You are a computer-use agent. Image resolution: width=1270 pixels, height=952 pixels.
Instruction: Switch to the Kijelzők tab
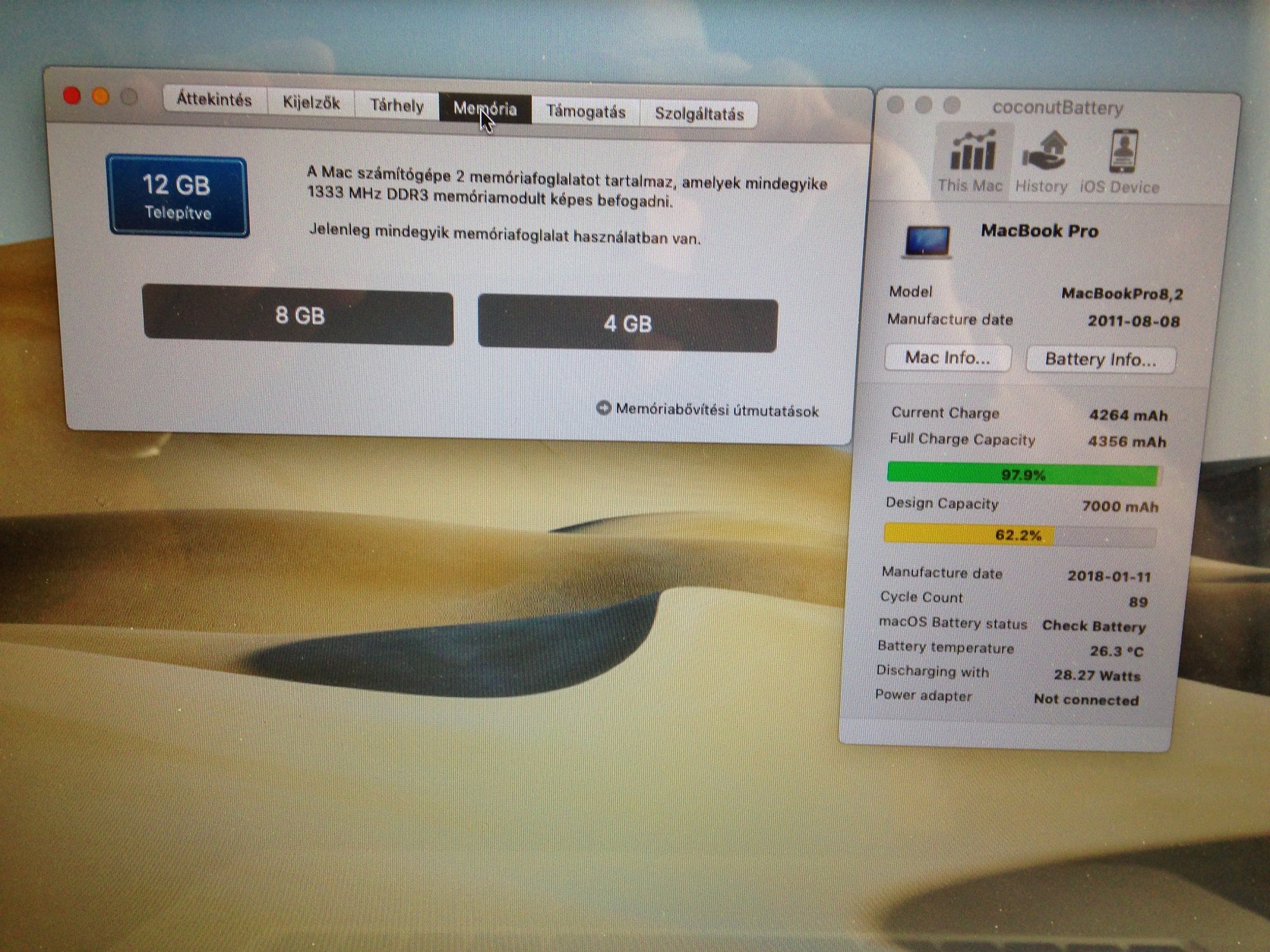(311, 102)
